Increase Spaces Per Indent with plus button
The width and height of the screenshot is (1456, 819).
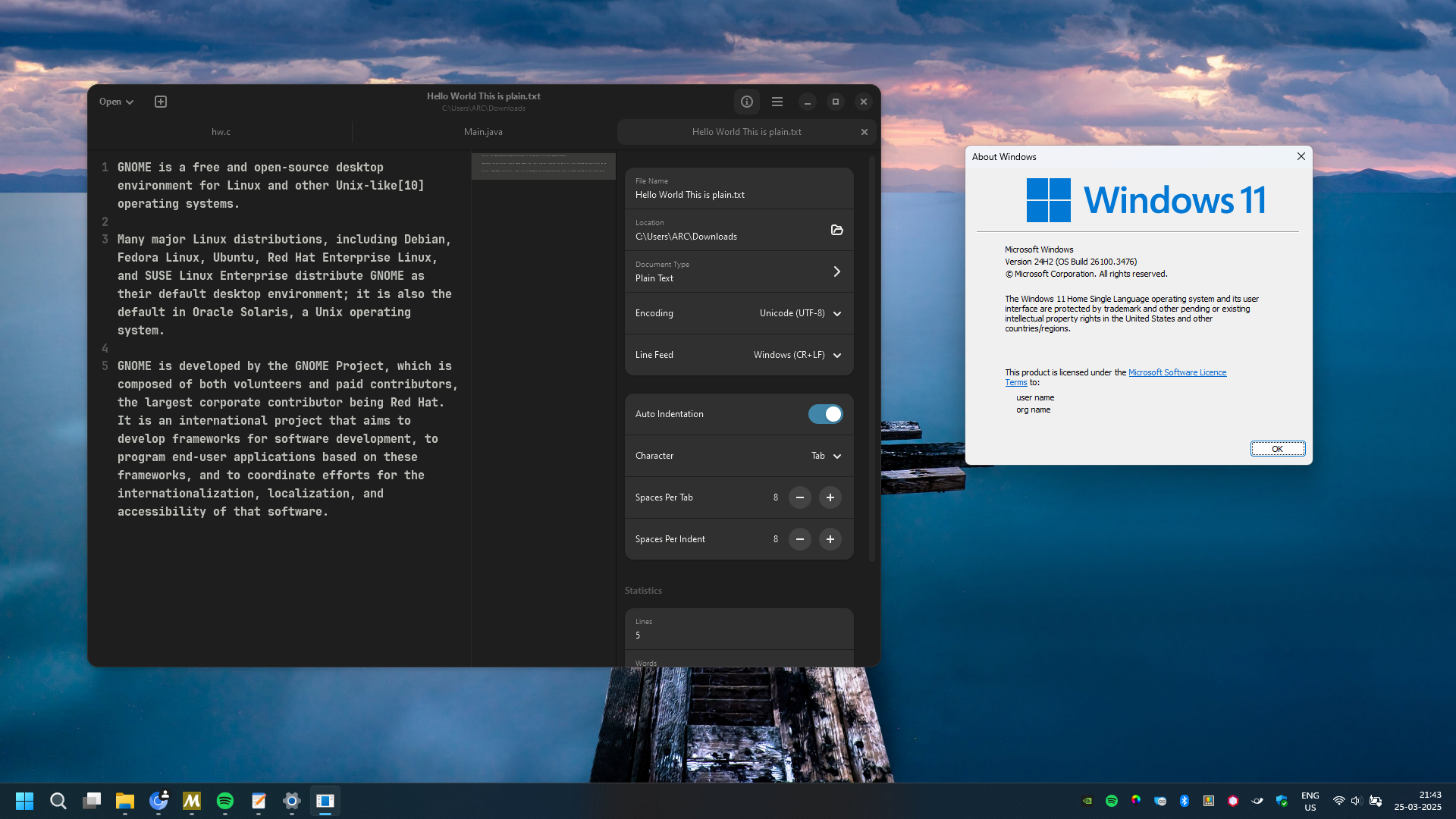point(830,539)
